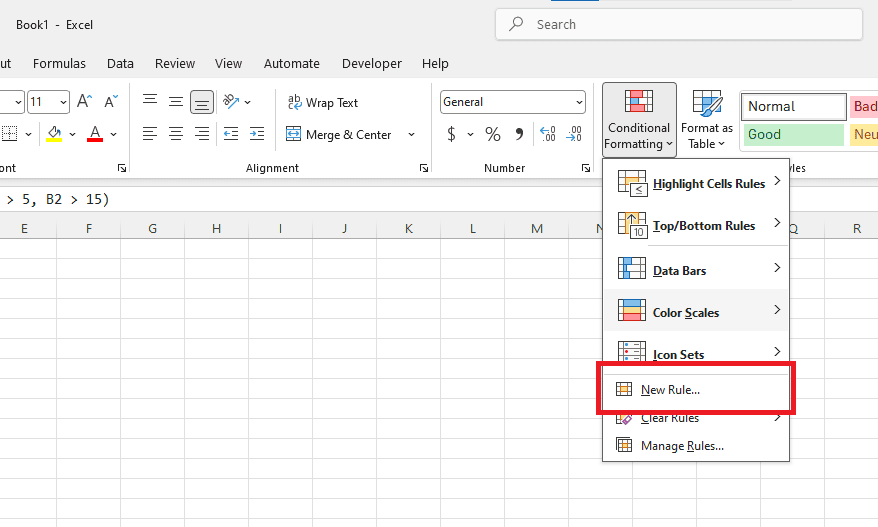878x527 pixels.
Task: Switch to Review ribbon tab
Action: (x=175, y=64)
